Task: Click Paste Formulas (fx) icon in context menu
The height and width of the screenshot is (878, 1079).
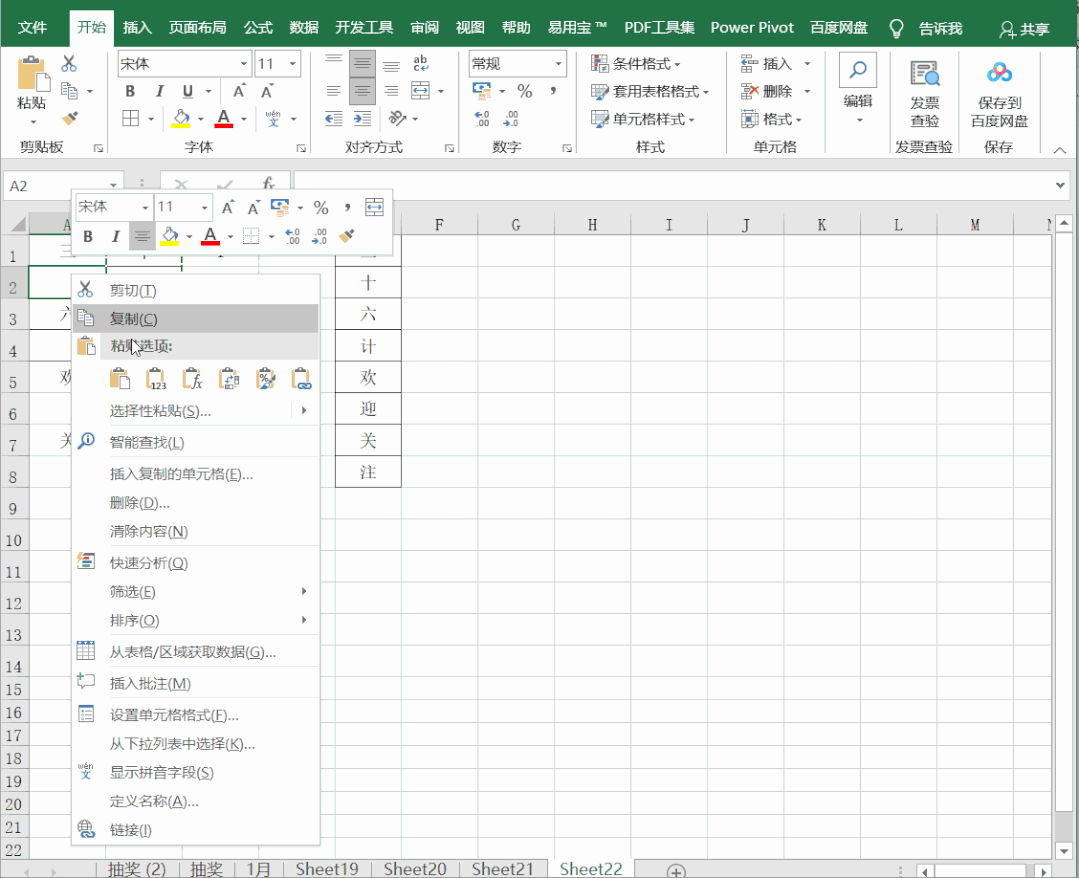Action: tap(193, 378)
